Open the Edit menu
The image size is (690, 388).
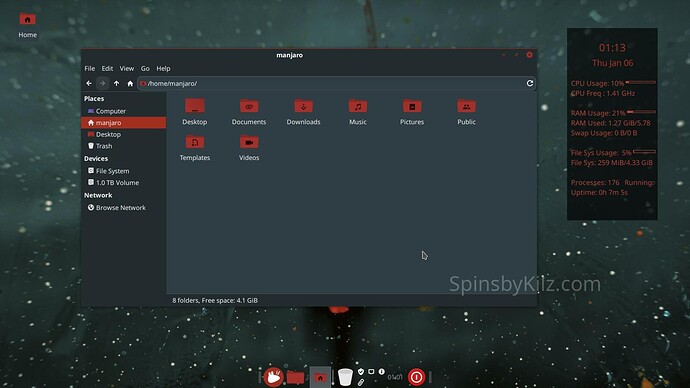click(107, 69)
